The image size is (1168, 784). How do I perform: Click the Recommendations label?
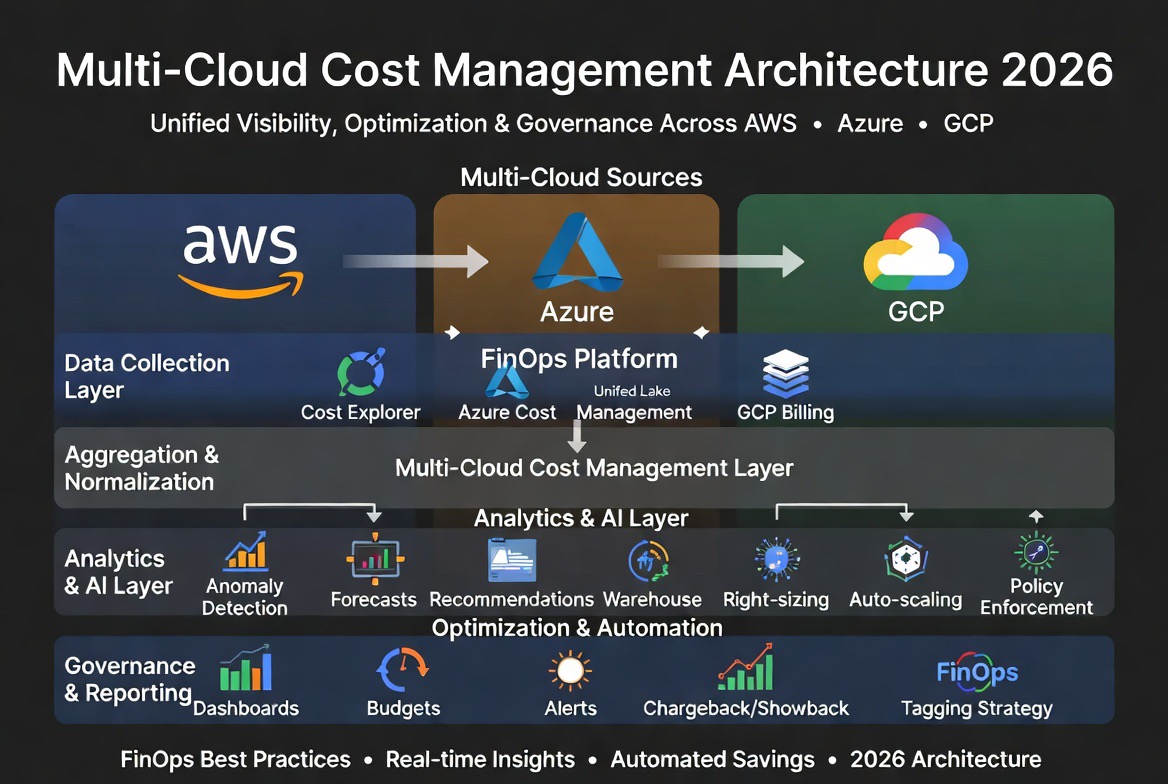tap(511, 599)
